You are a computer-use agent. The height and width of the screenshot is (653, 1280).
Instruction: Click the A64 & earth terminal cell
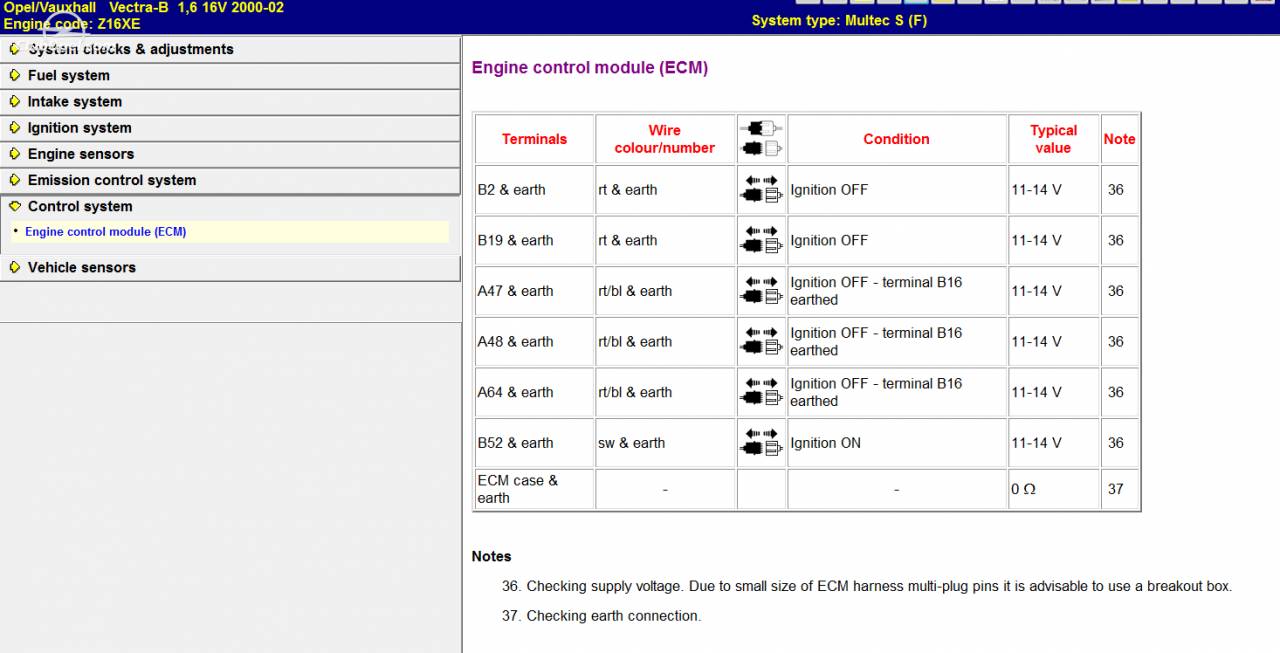click(x=534, y=392)
